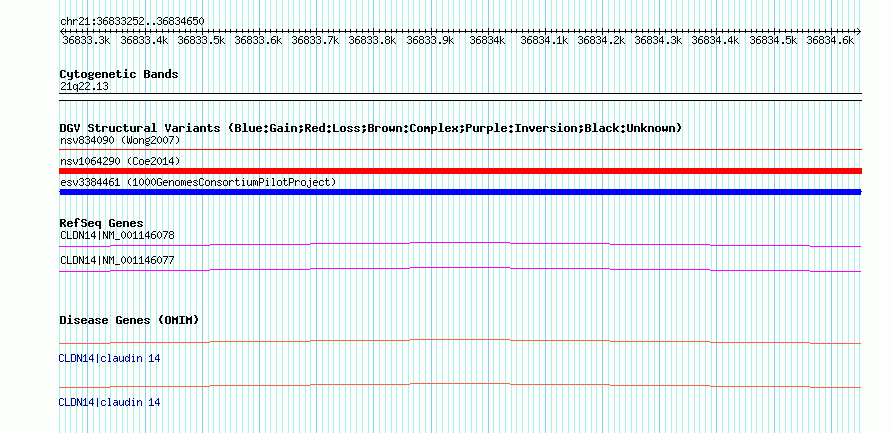
Task: Click the magenta NM_001146077 gene line
Action: [460, 270]
